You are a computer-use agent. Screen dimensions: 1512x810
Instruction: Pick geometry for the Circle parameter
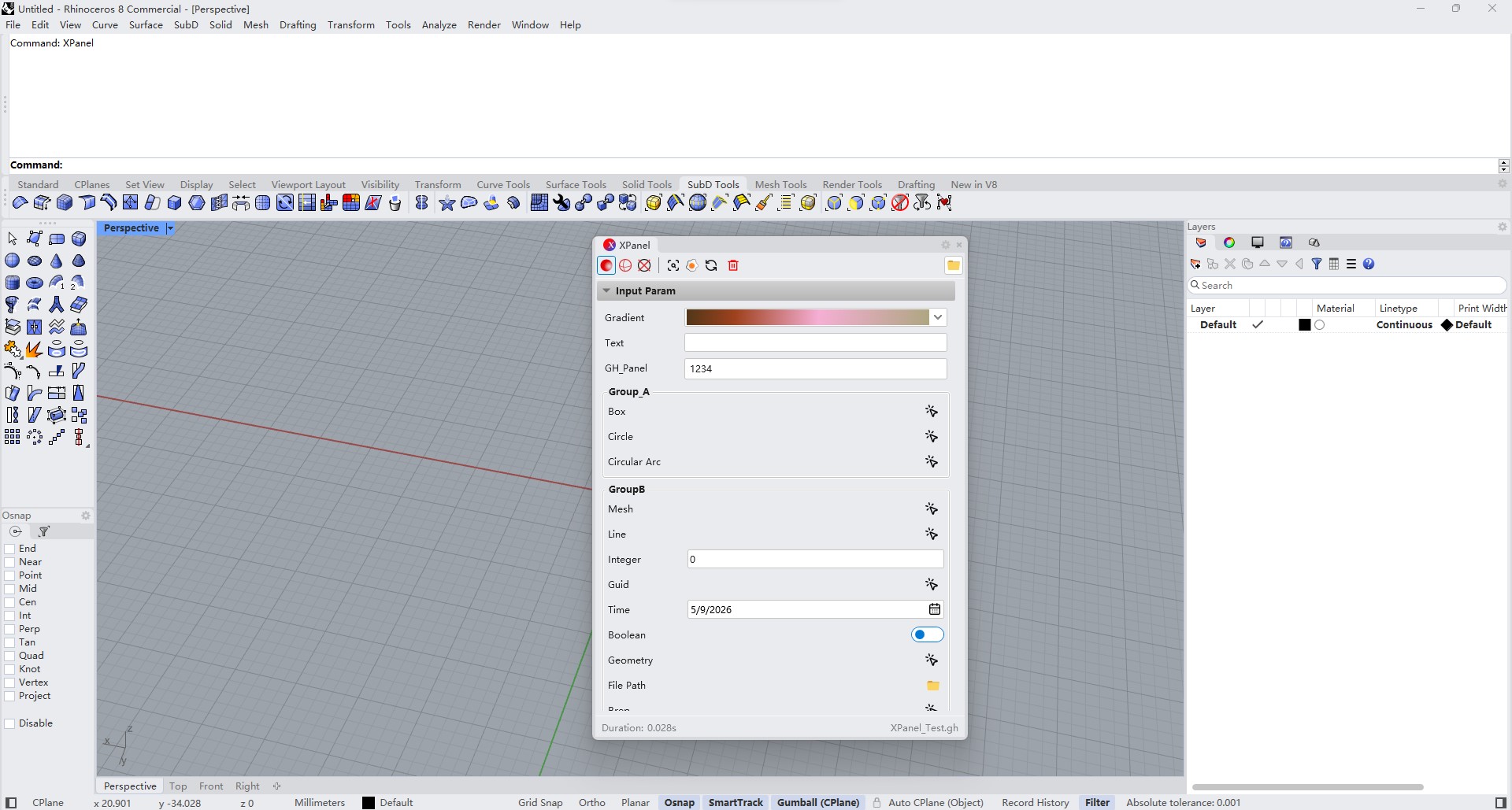932,436
